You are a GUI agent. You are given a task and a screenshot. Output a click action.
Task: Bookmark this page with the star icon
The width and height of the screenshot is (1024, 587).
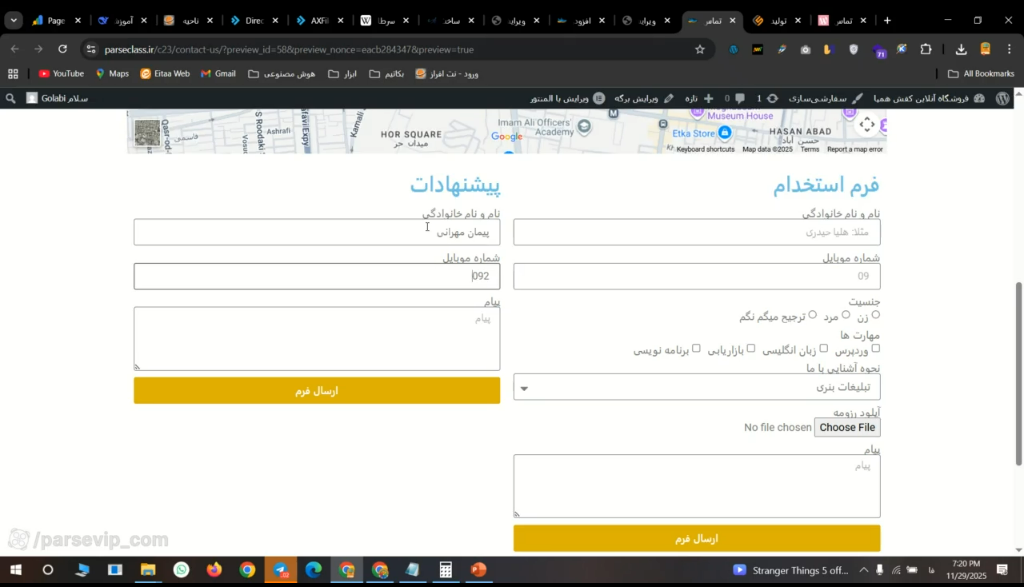tap(700, 50)
